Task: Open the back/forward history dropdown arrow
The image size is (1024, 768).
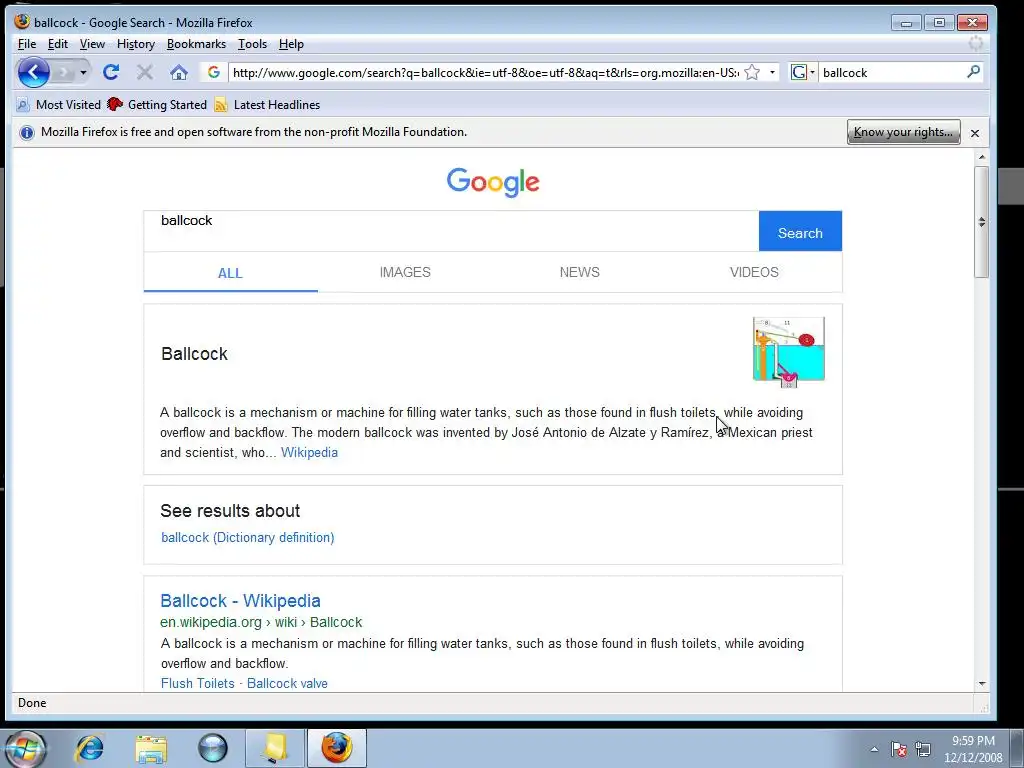Action: click(83, 72)
